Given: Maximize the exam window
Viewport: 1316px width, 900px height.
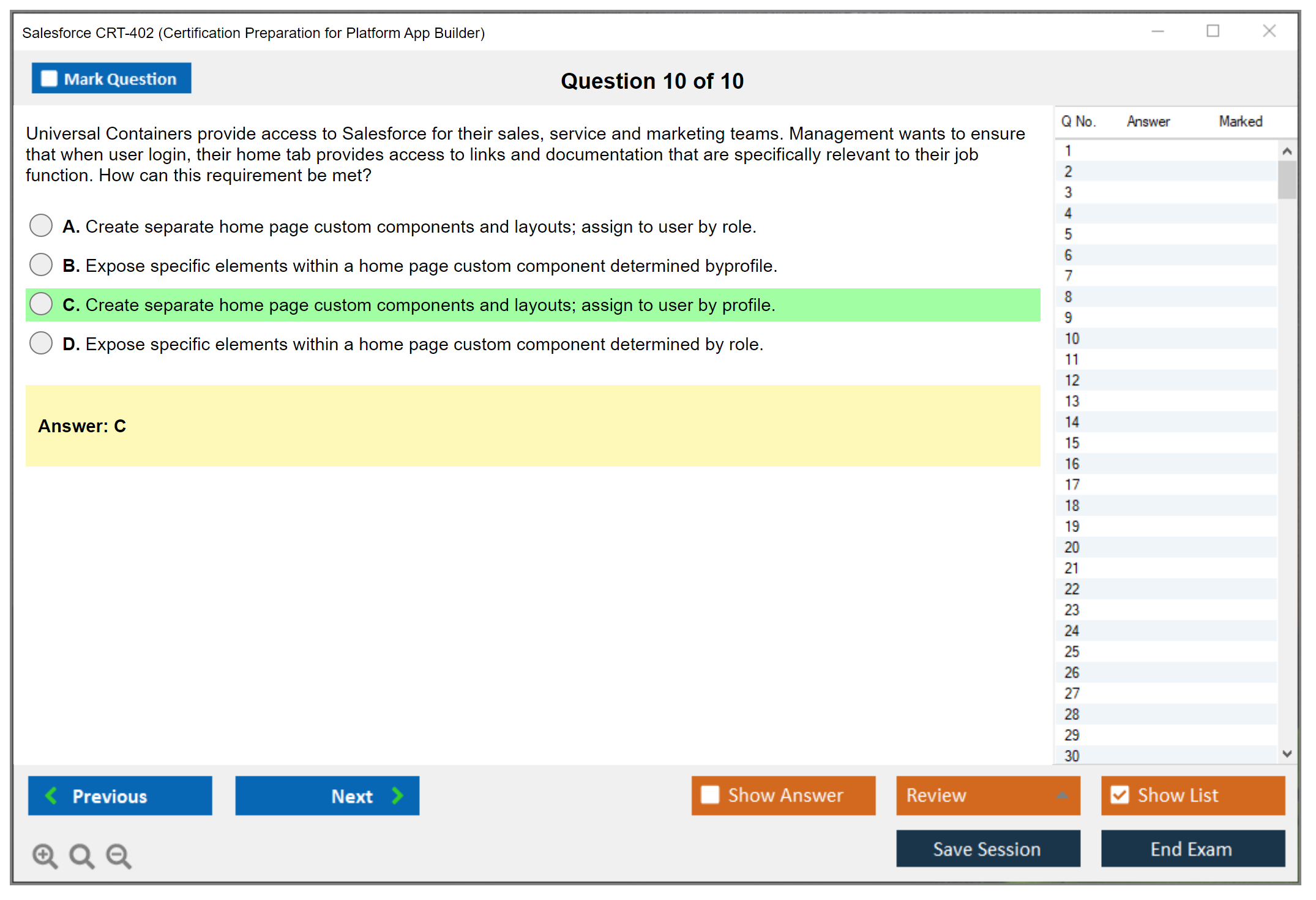Looking at the screenshot, I should tap(1213, 31).
